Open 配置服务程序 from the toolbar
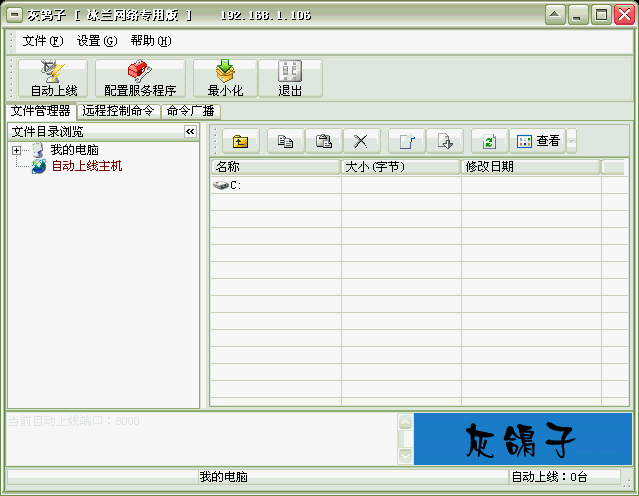This screenshot has height=496, width=639. pyautogui.click(x=140, y=78)
